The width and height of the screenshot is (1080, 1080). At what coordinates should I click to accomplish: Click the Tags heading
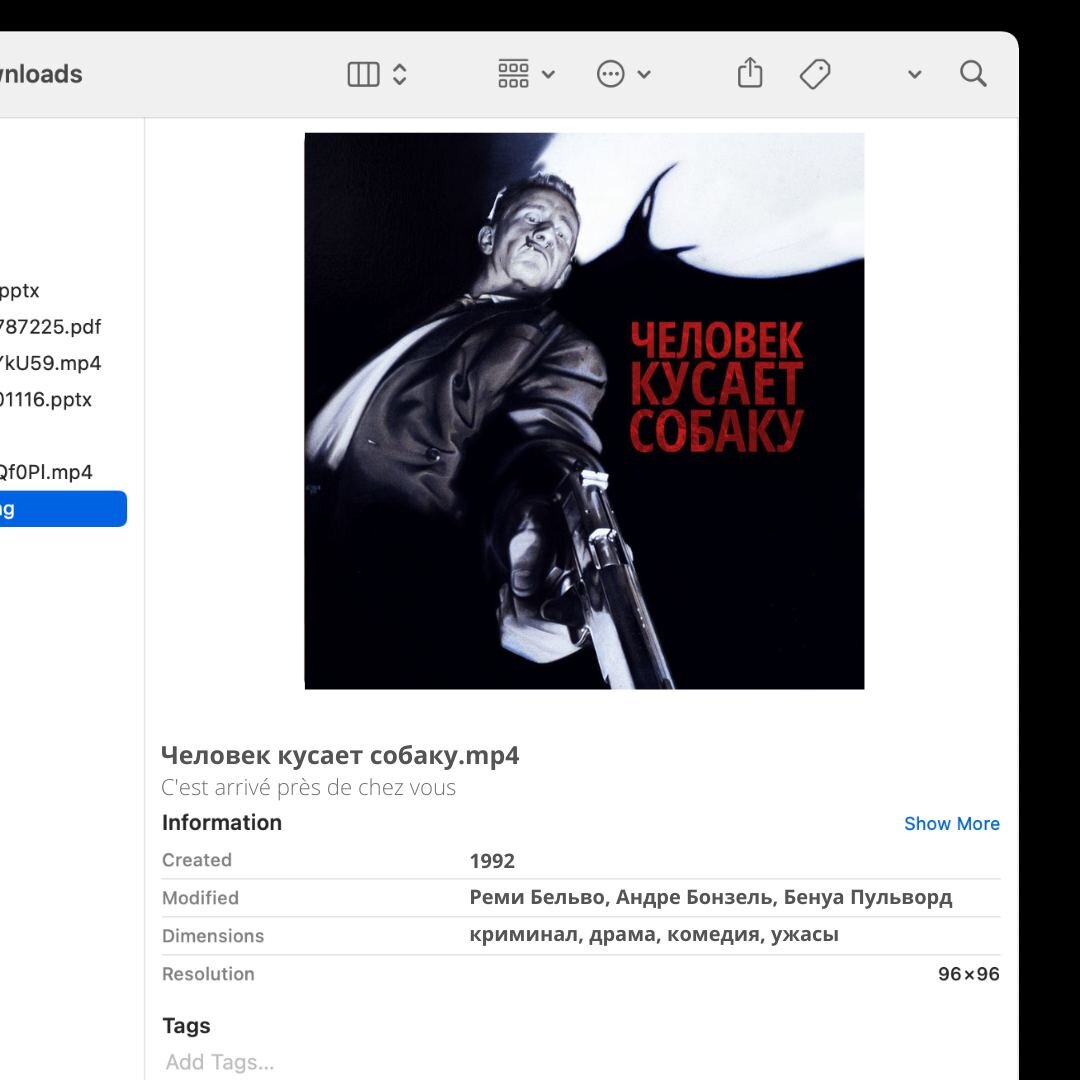pyautogui.click(x=186, y=1026)
